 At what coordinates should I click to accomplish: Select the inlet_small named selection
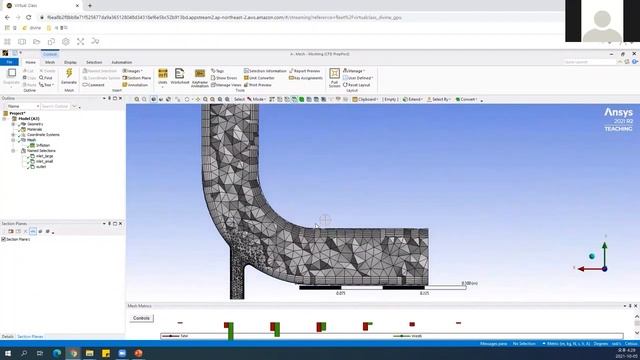click(x=44, y=161)
